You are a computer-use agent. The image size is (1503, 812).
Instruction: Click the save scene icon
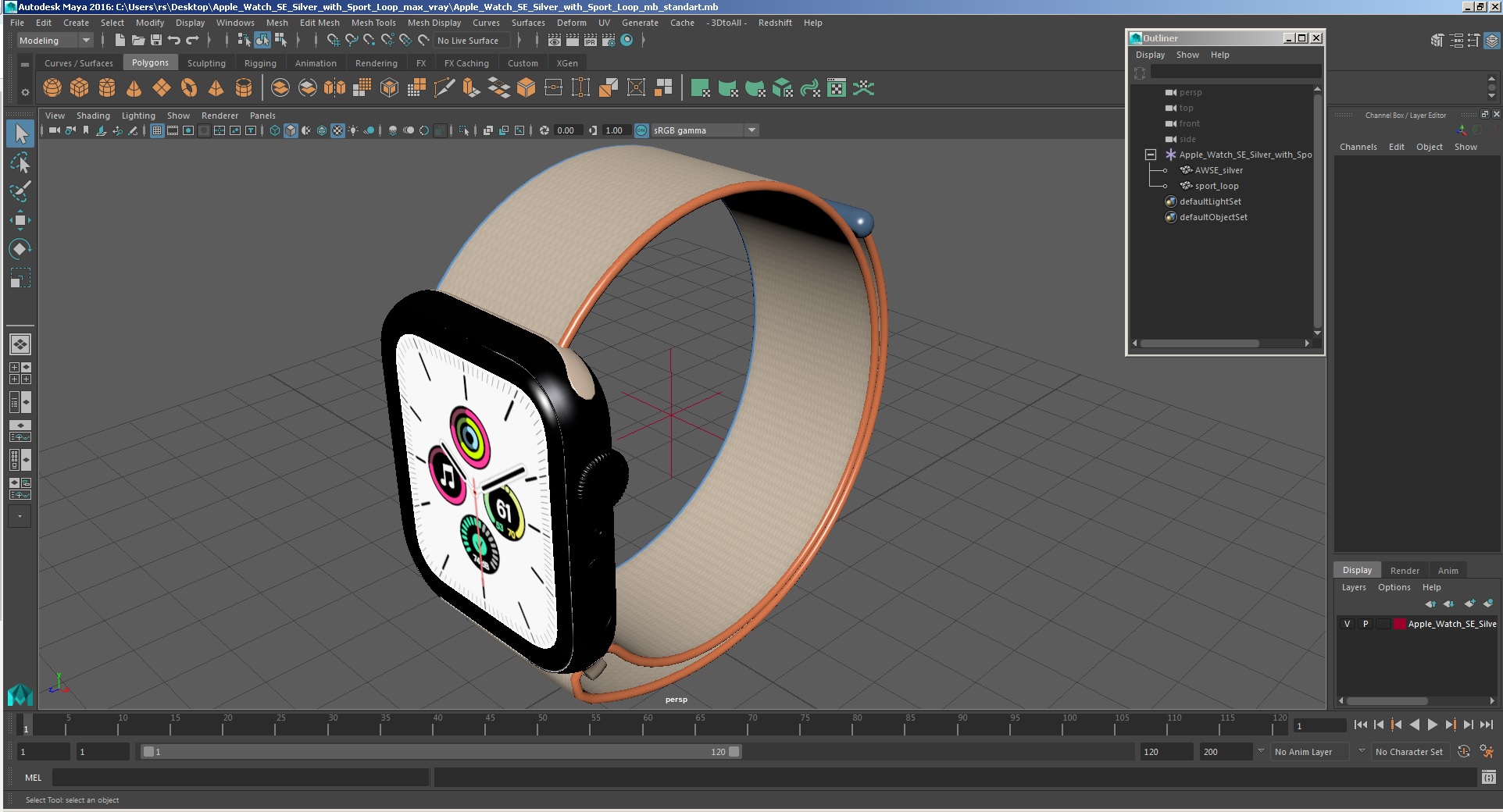(156, 40)
